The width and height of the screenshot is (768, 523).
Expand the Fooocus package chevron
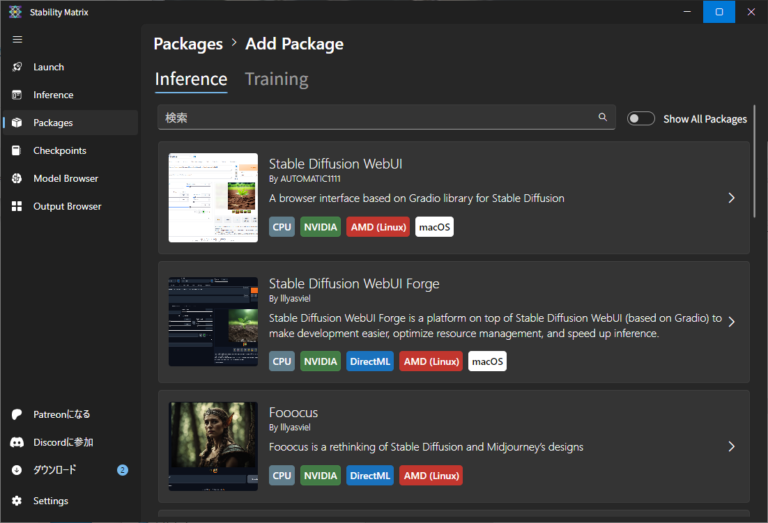click(731, 446)
